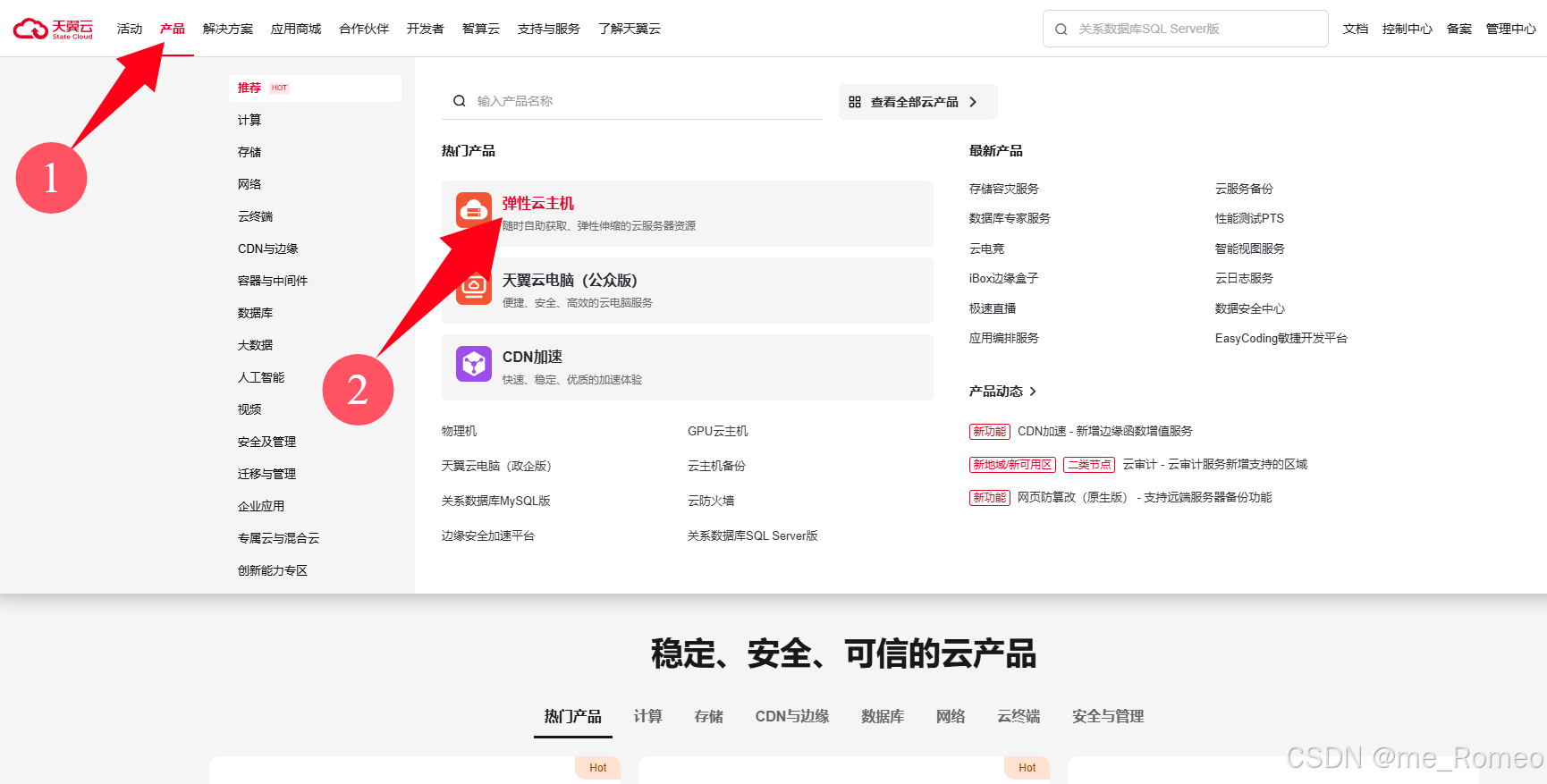Screen dimensions: 1547x784
Task: Open the 云主机备份 link
Action: (x=716, y=466)
